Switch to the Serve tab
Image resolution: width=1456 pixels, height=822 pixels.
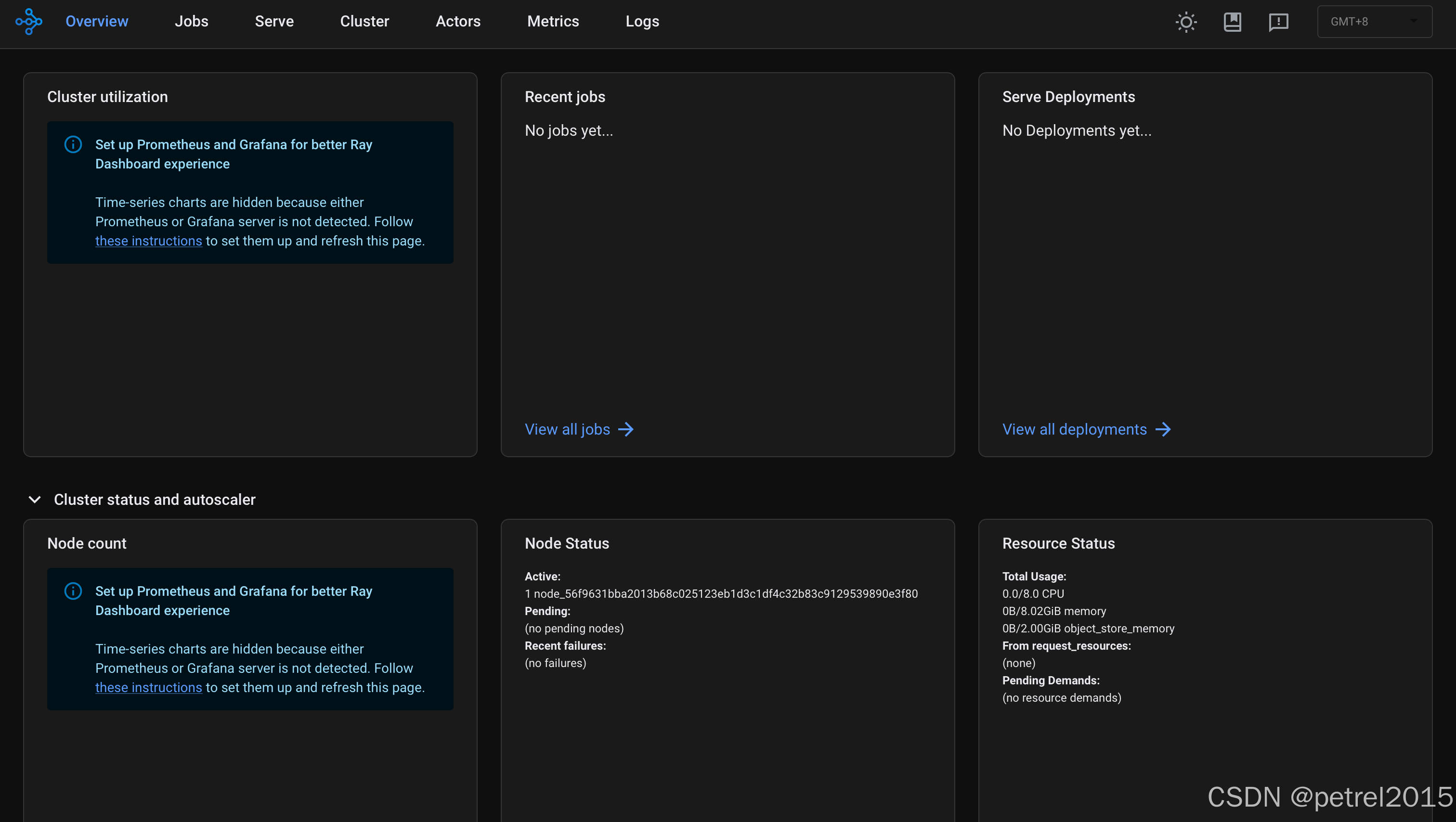[x=274, y=22]
